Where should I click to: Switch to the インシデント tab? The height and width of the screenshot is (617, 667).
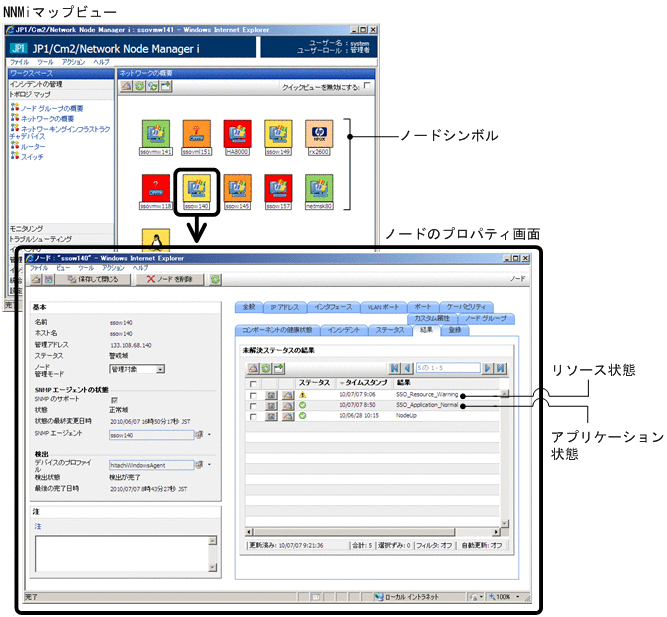click(344, 330)
